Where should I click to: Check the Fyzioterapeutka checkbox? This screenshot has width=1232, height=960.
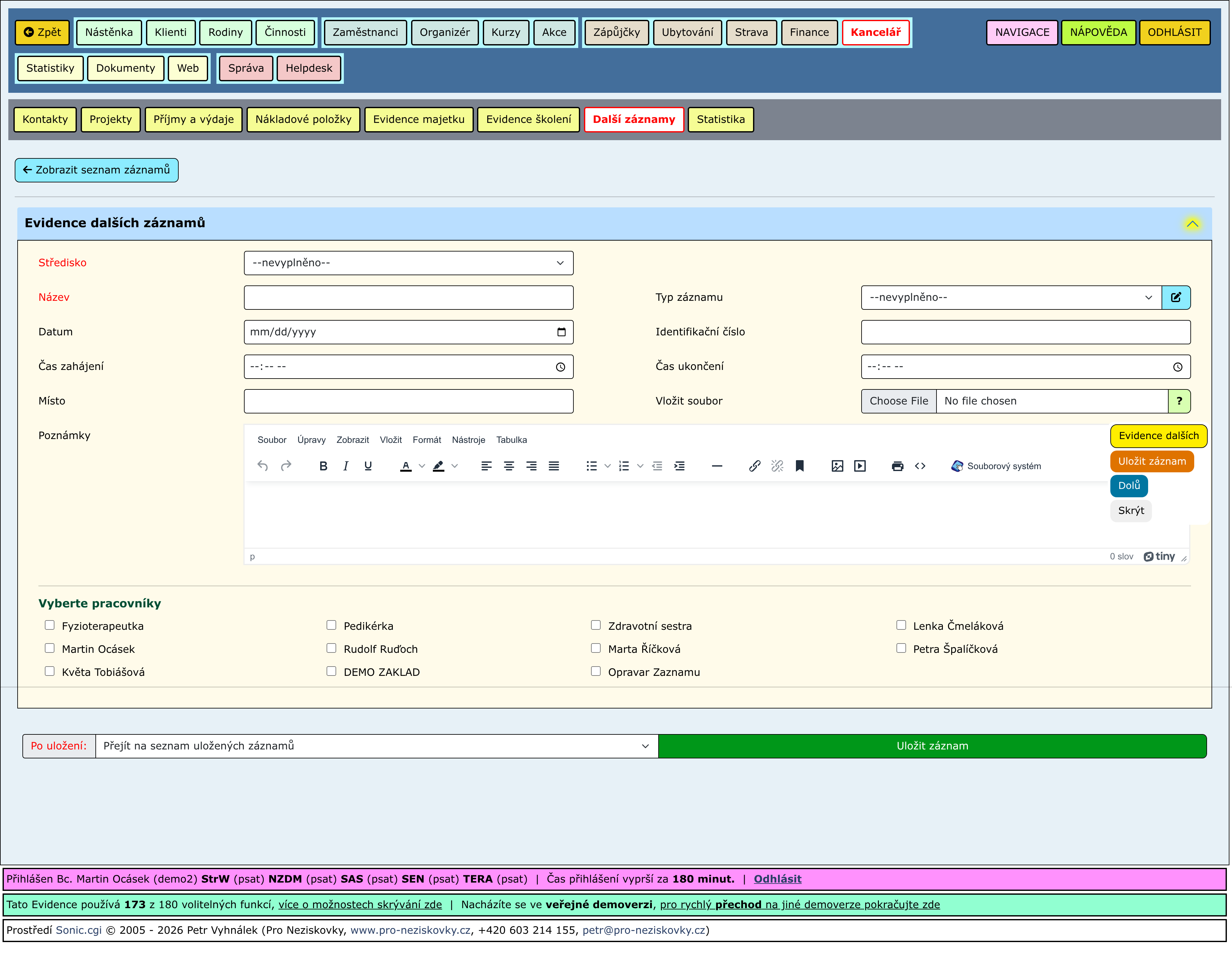point(50,625)
